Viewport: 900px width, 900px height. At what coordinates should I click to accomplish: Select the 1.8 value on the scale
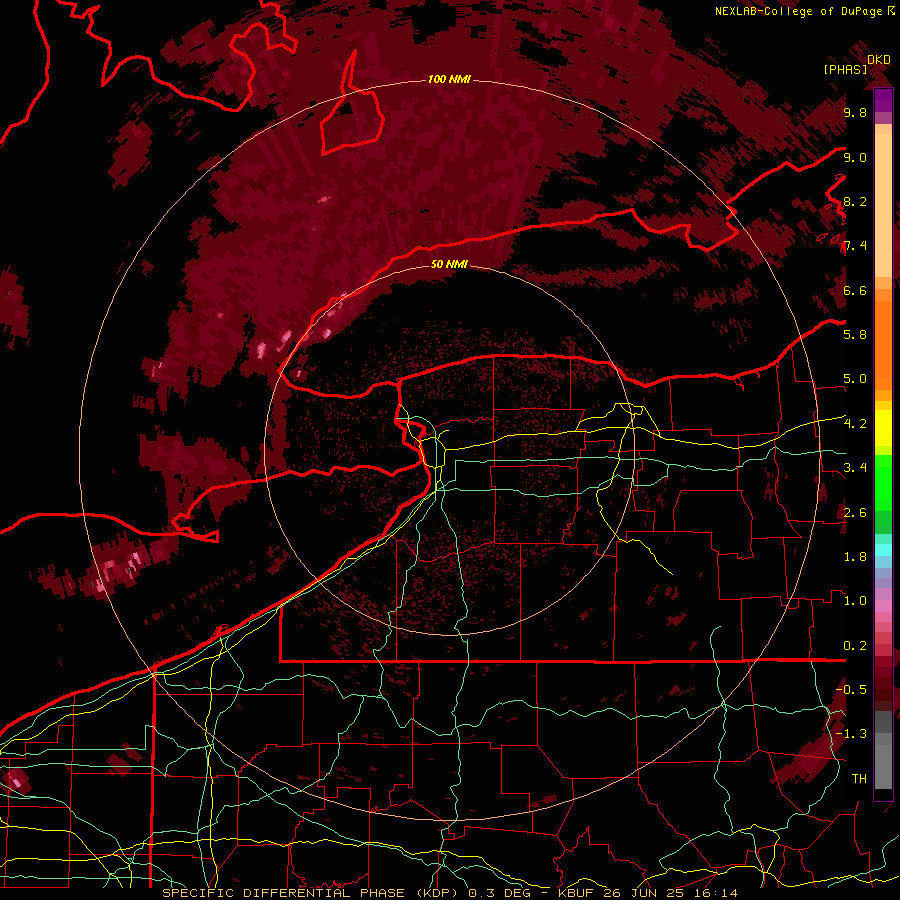click(855, 557)
